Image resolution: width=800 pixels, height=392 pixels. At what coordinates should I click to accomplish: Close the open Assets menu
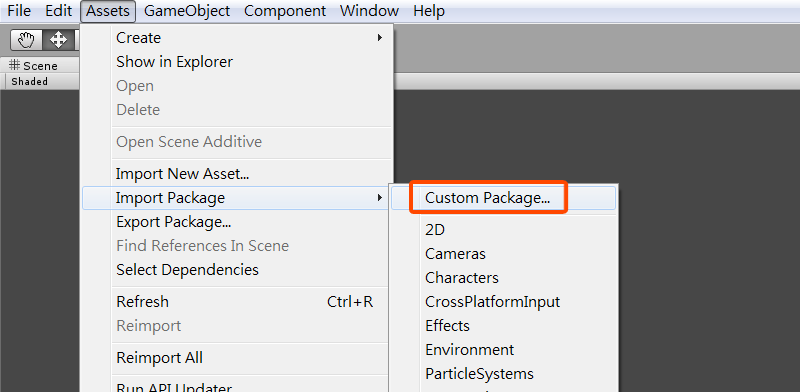tap(108, 11)
